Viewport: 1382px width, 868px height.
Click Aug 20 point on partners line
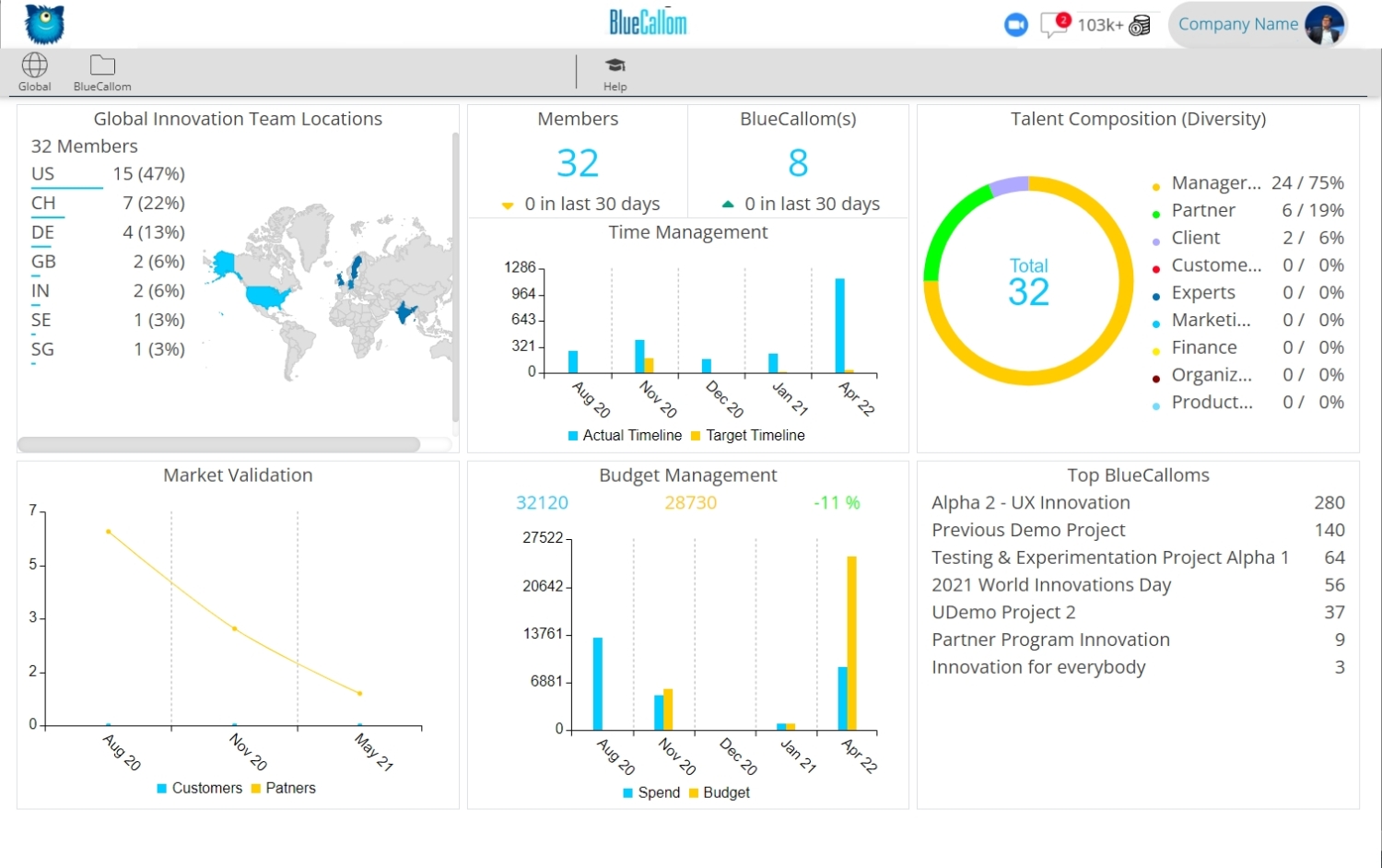coord(109,532)
